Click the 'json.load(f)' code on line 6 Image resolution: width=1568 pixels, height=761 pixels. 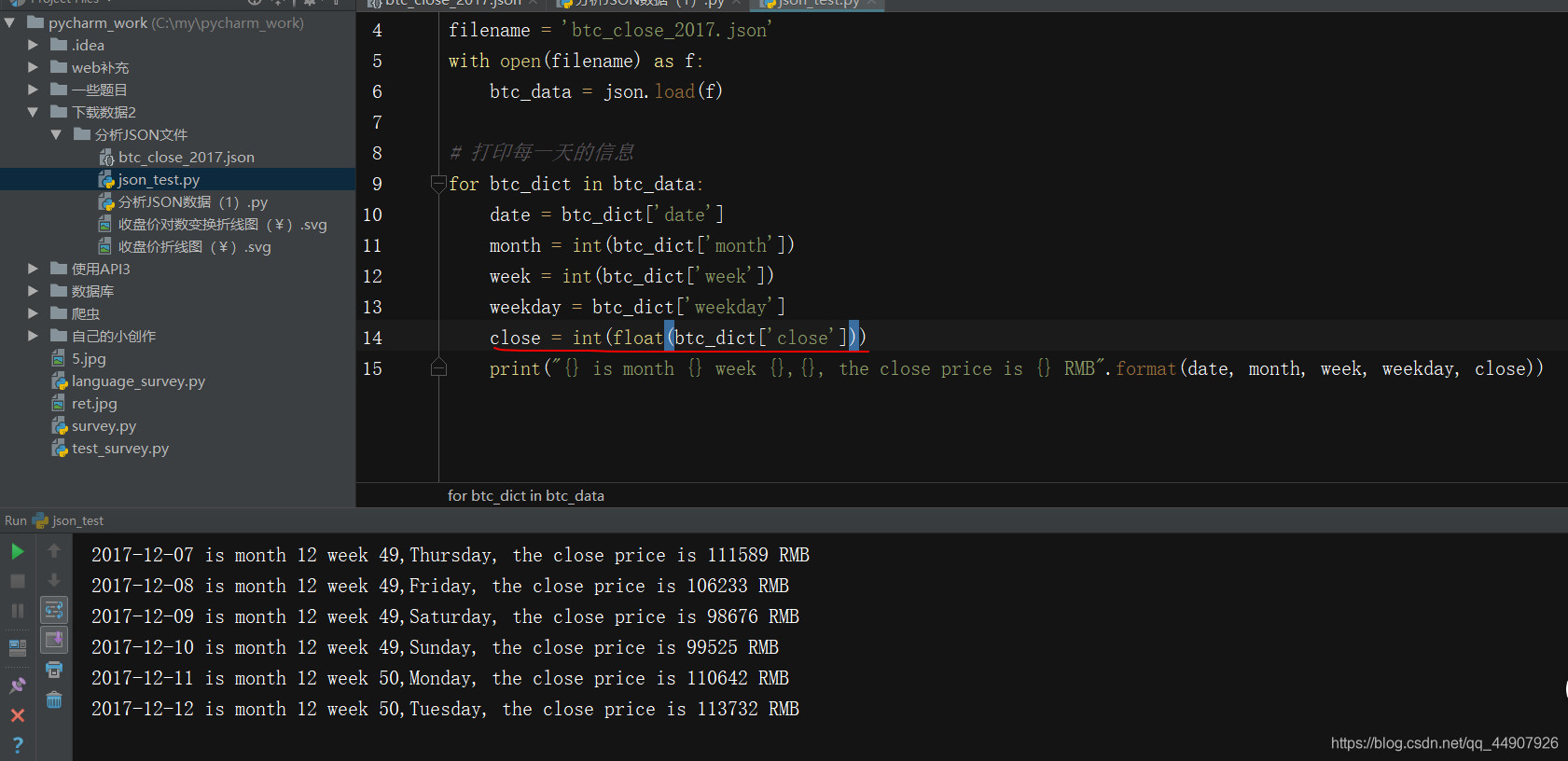coord(663,91)
